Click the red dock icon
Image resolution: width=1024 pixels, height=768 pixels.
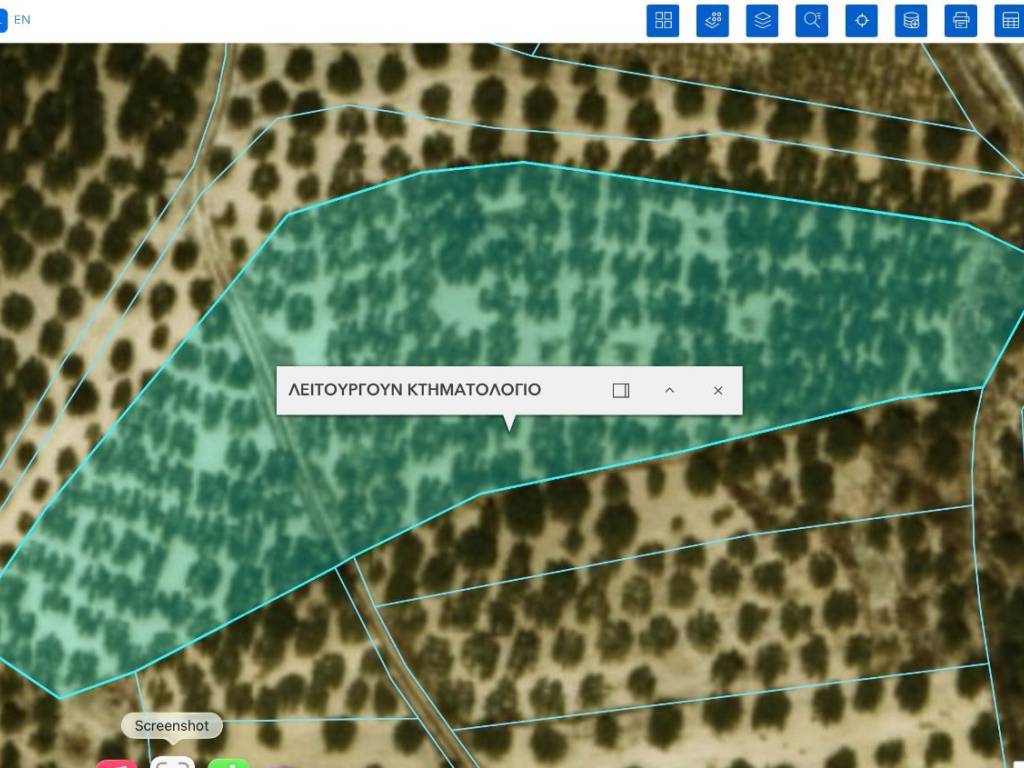[x=117, y=763]
